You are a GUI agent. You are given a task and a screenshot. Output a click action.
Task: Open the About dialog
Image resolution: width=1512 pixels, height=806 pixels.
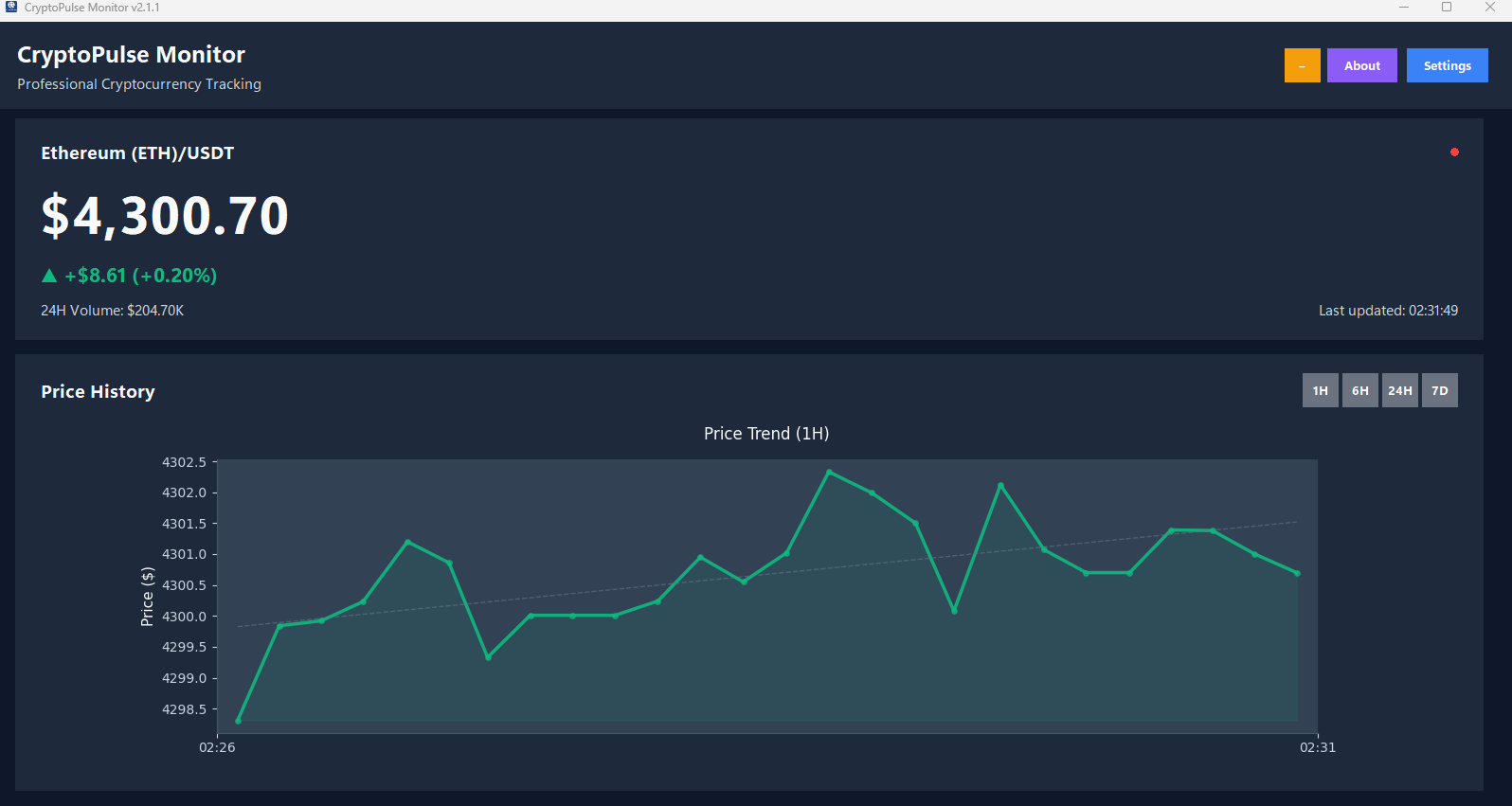[x=1361, y=65]
